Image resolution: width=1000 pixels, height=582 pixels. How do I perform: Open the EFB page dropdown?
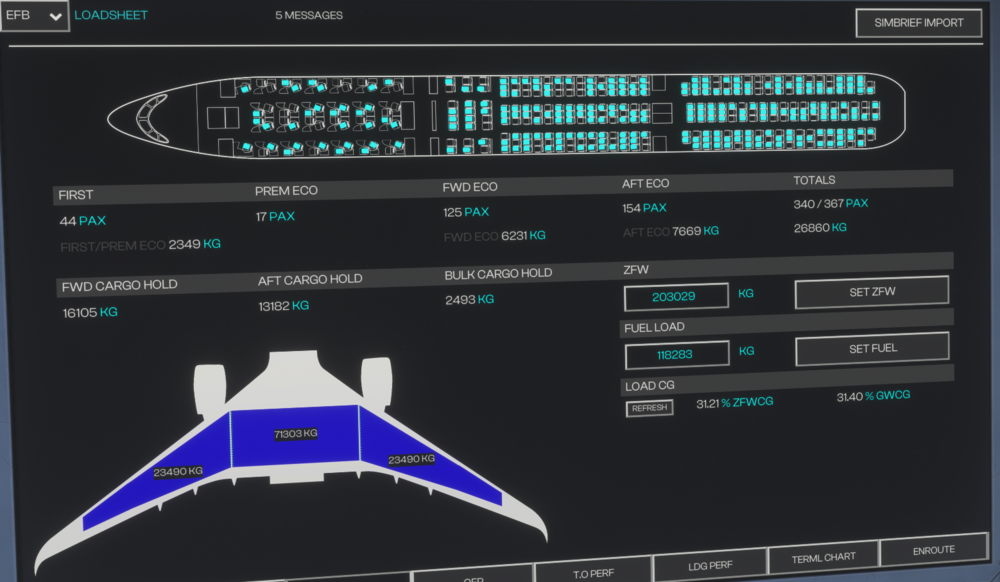click(x=35, y=16)
